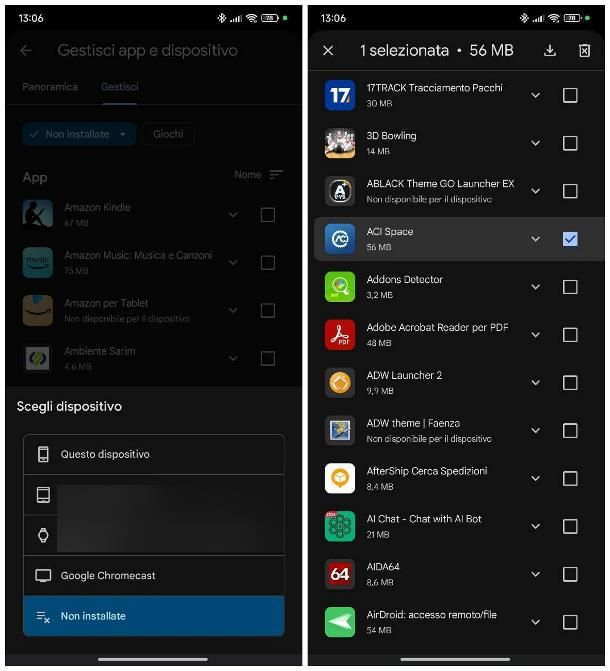Switch to the Gestisci tab
Viewport: 610px width, 671px height.
click(119, 87)
